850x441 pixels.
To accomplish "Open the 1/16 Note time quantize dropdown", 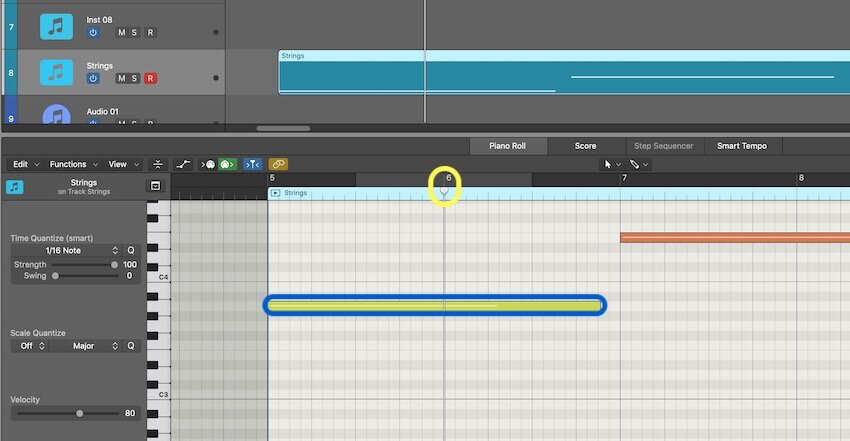I will pos(66,250).
